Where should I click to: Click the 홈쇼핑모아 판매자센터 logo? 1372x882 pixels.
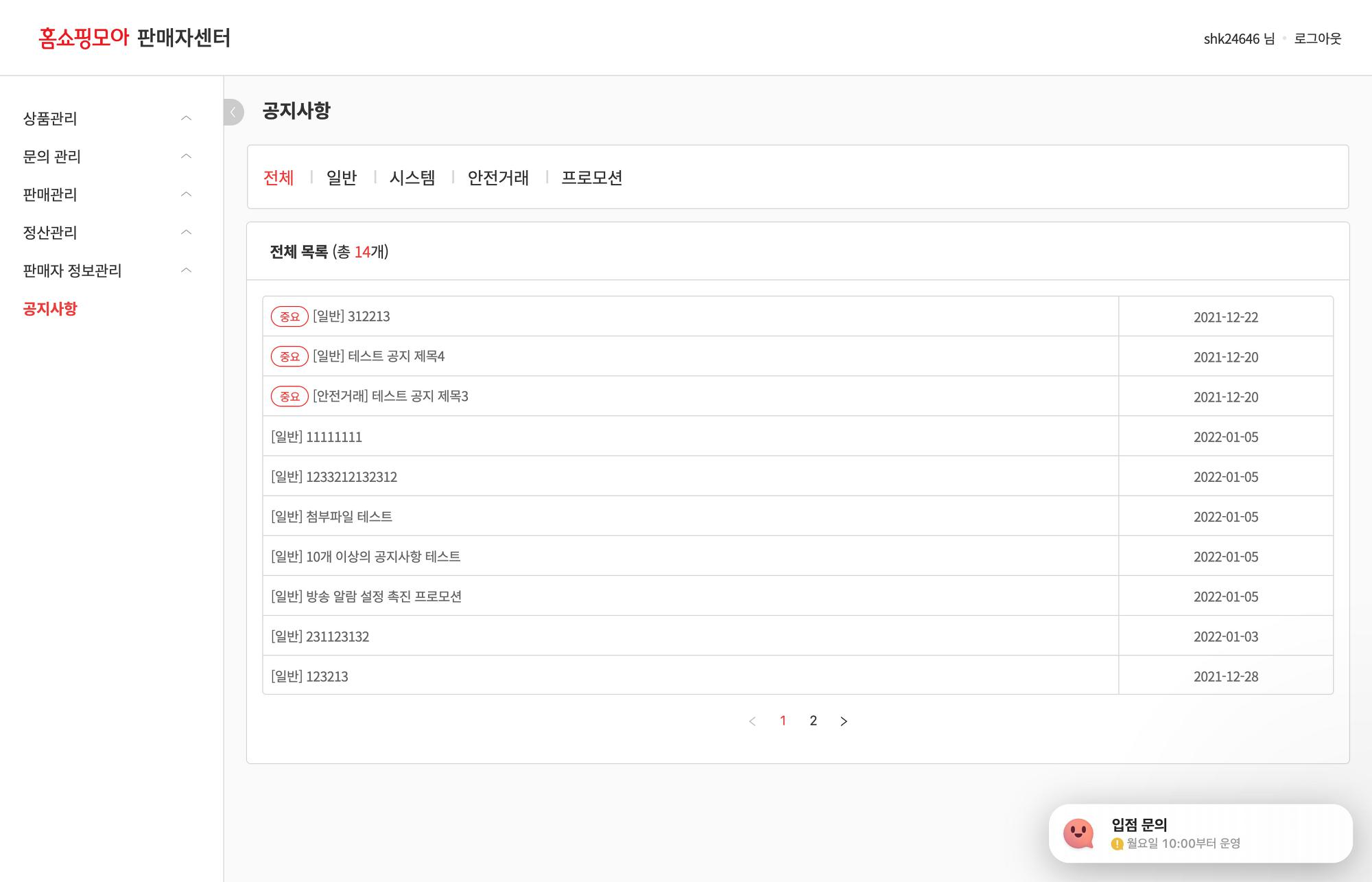tap(134, 38)
